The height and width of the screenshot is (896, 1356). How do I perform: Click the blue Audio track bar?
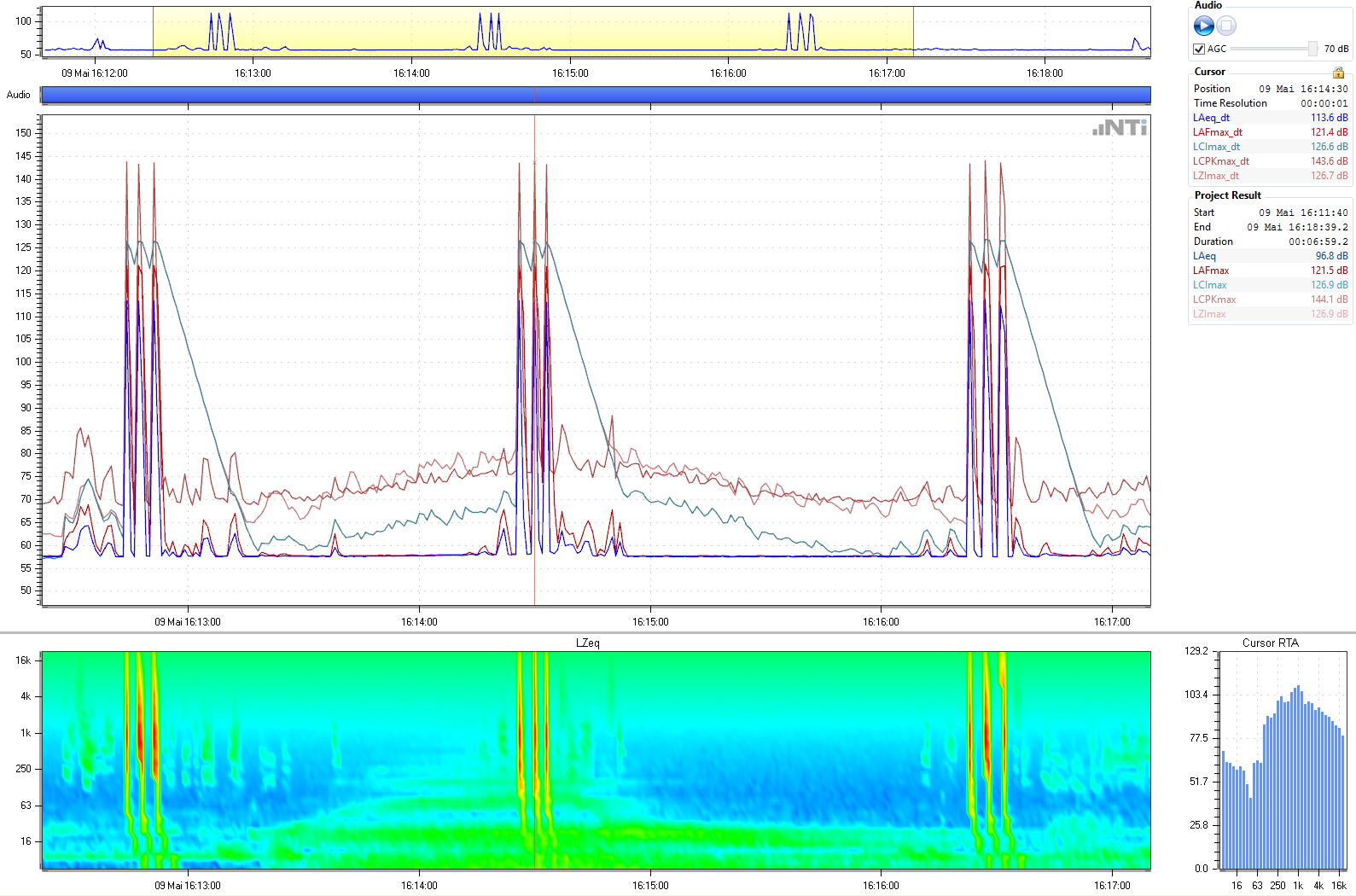tap(341, 95)
